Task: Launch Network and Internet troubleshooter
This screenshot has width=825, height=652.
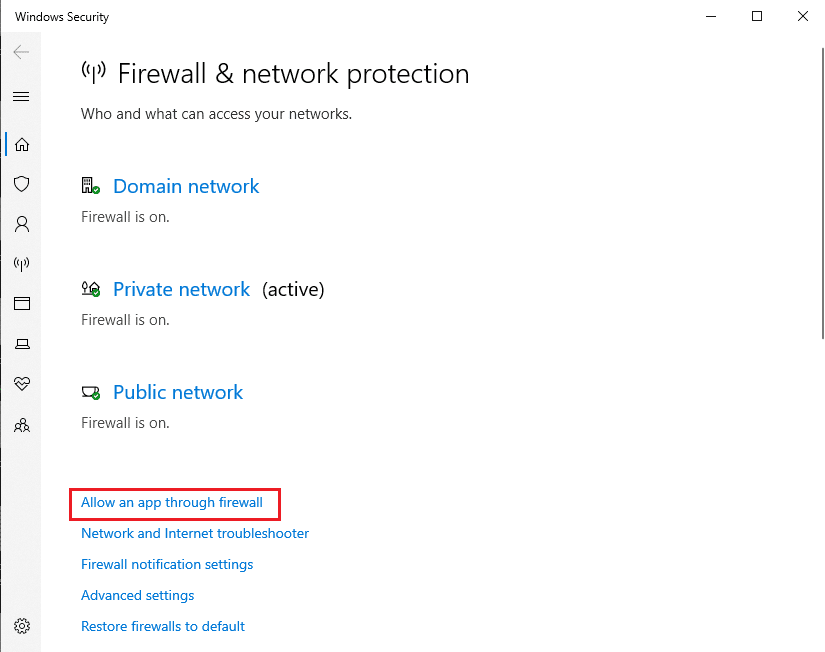Action: coord(194,533)
